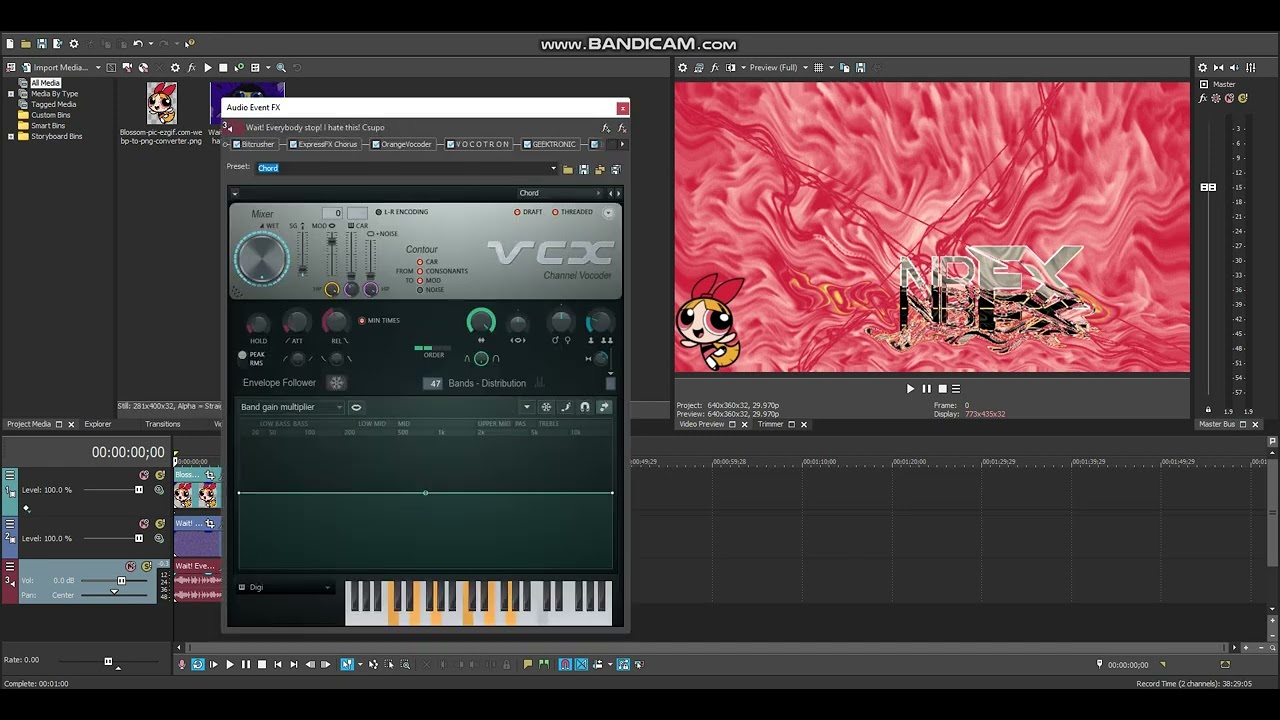Disable the Bitcrusher plug-in checkbox
The height and width of the screenshot is (720, 1280).
click(x=237, y=145)
